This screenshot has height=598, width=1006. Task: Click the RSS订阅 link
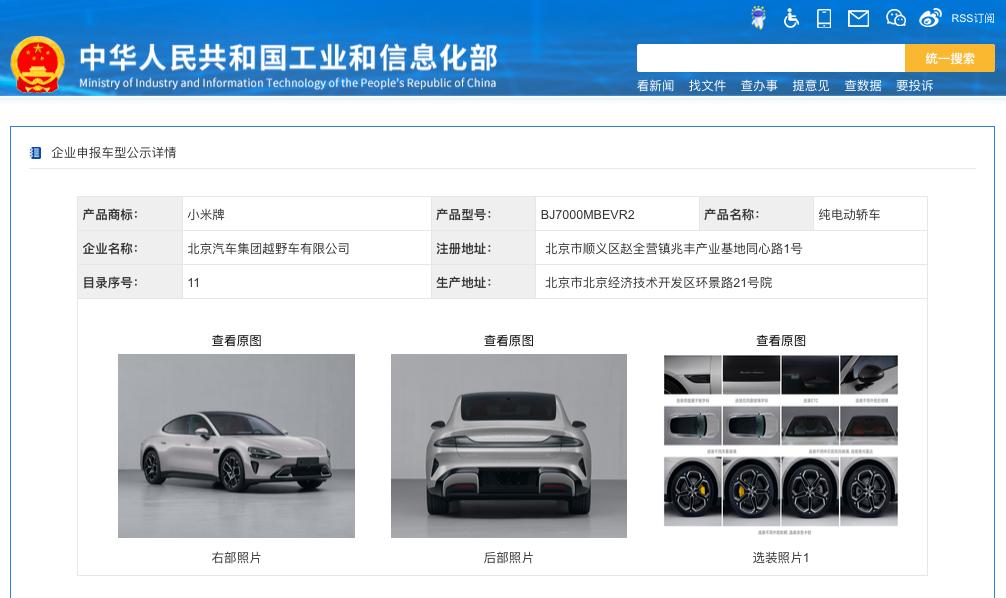[x=972, y=19]
